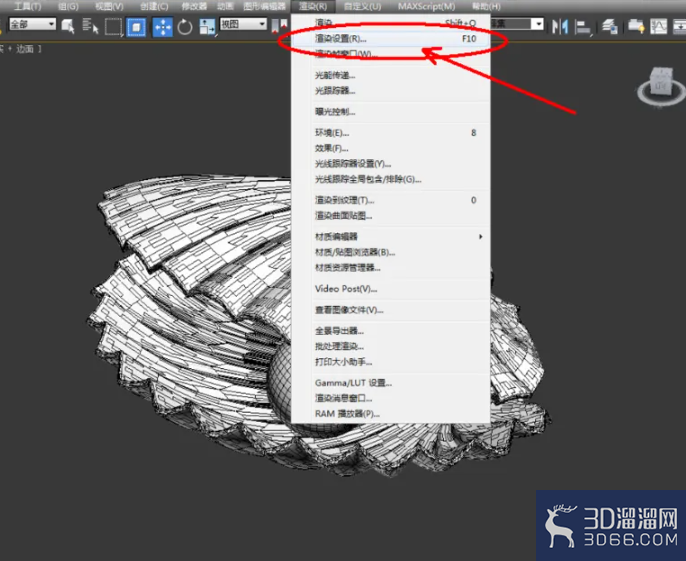Click the Mirror tool icon
The image size is (686, 561).
pyautogui.click(x=560, y=27)
